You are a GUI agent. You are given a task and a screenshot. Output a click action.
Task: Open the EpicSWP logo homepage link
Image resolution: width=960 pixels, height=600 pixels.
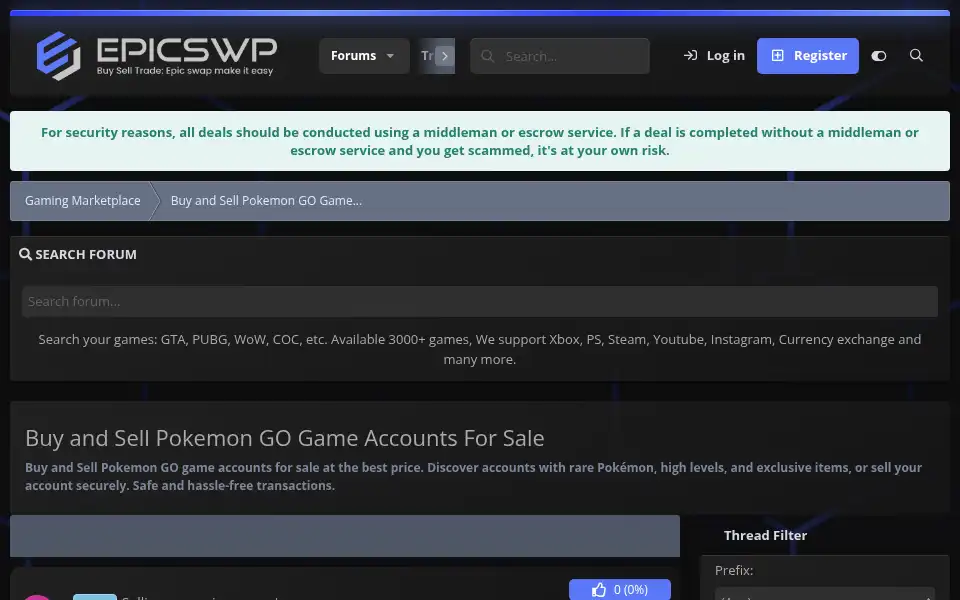(157, 56)
